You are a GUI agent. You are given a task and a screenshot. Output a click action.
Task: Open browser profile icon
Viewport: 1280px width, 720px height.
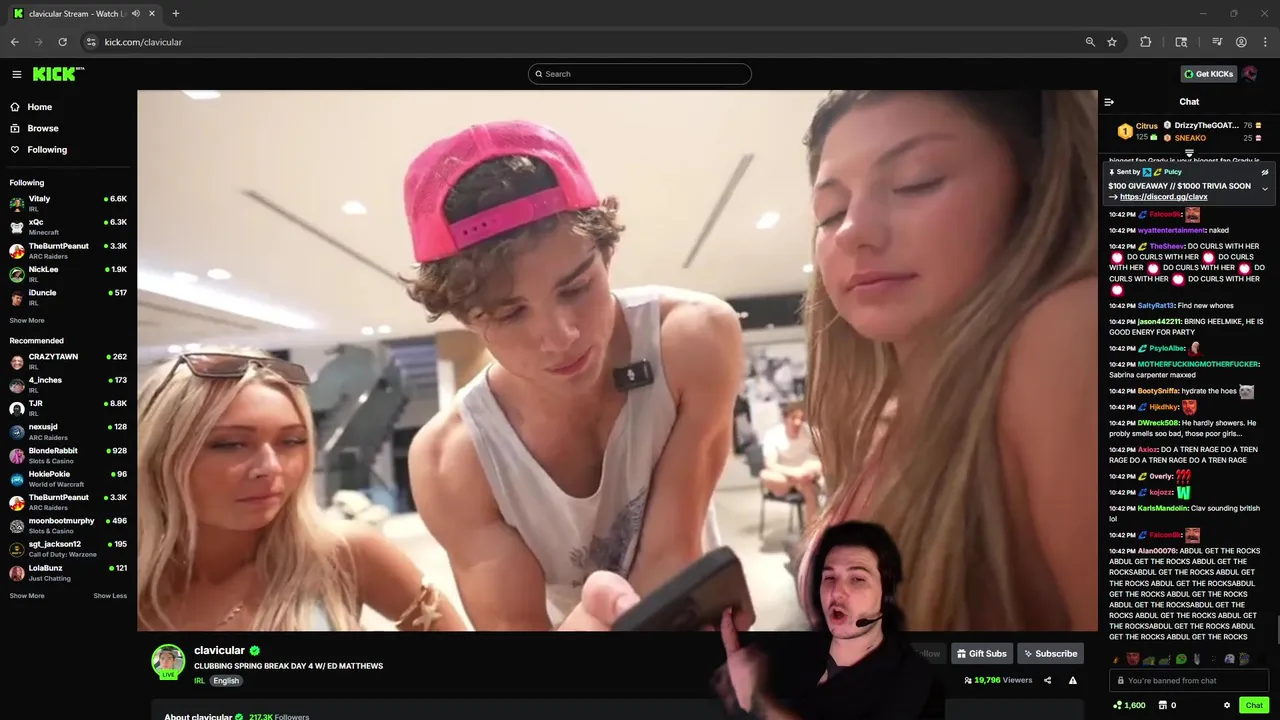pyautogui.click(x=1241, y=42)
